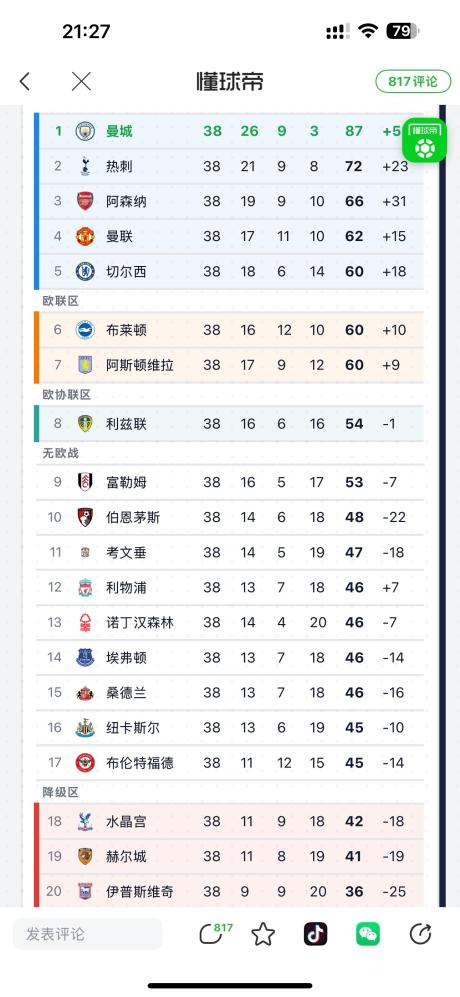
Task: Tap the 伊普斯维奇 team name at rank 20
Action: coord(139,891)
